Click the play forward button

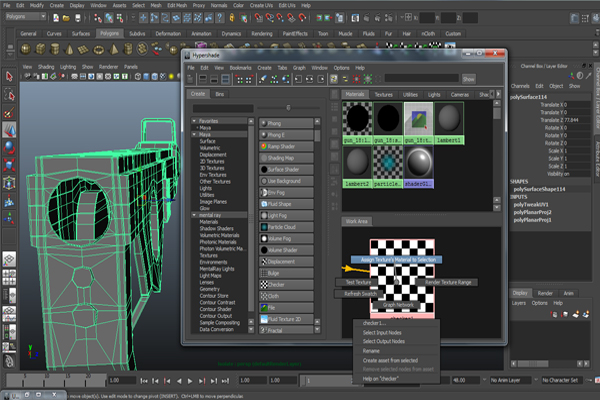click(190, 381)
